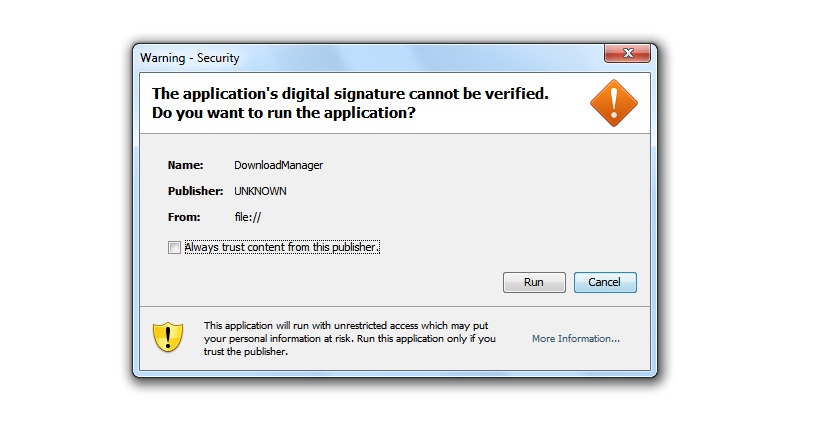
Task: Close the Warning - Security dialog
Action: (x=627, y=53)
